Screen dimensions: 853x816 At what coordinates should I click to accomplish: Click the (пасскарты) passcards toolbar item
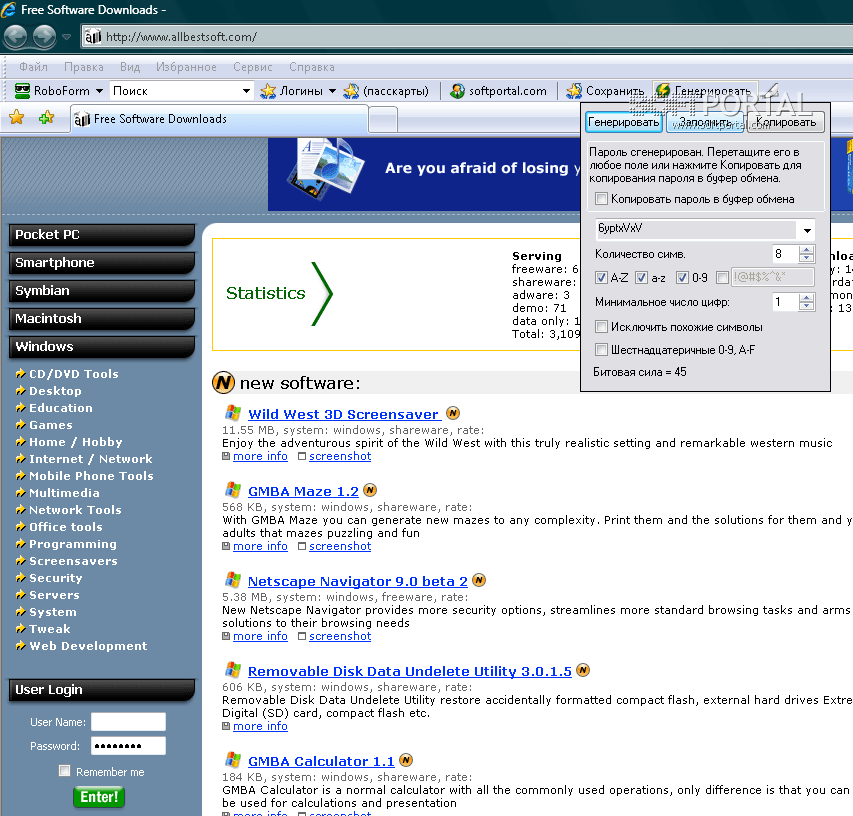click(x=386, y=91)
